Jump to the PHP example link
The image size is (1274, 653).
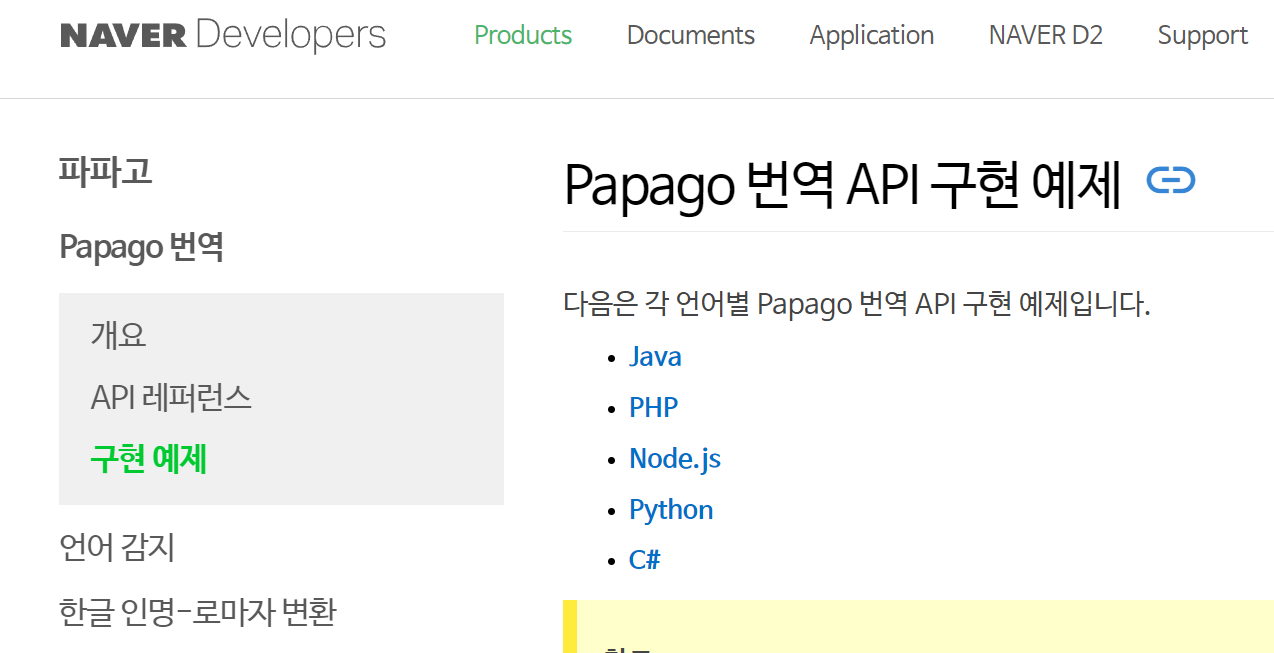(653, 408)
